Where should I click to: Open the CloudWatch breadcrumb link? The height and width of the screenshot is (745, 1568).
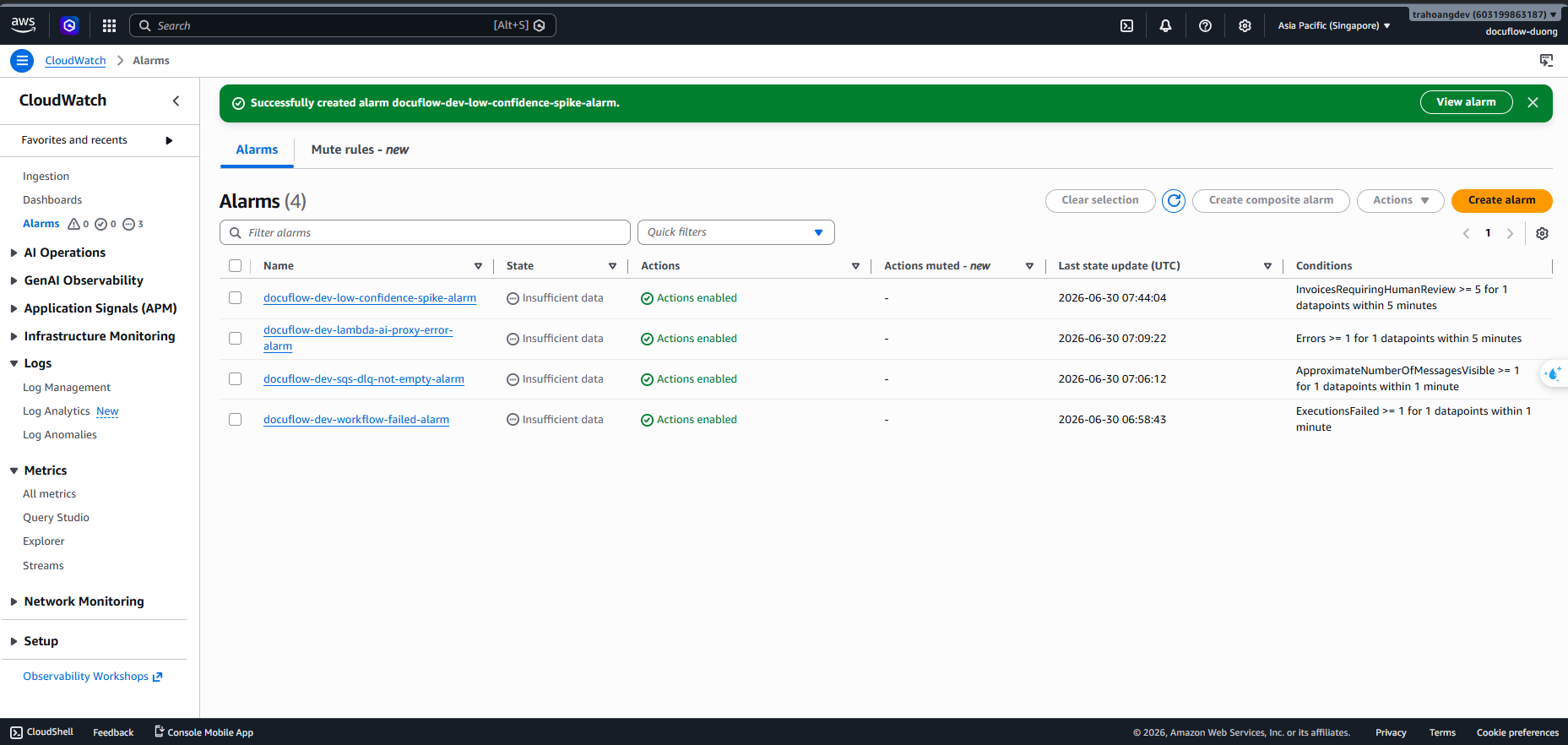point(75,61)
